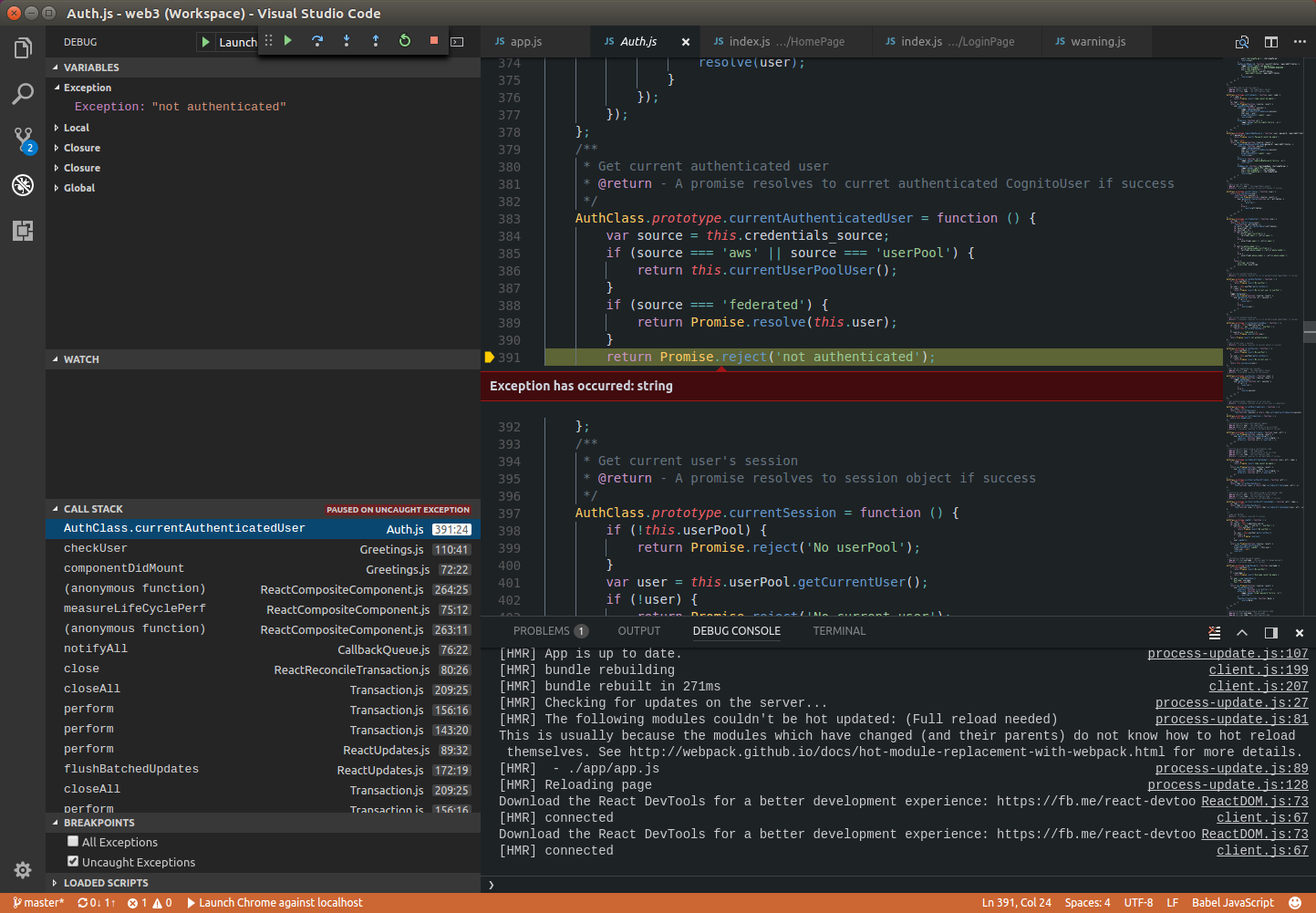The width and height of the screenshot is (1316, 913).
Task: Maximize the bottom panel with chevron
Action: pos(1242,632)
